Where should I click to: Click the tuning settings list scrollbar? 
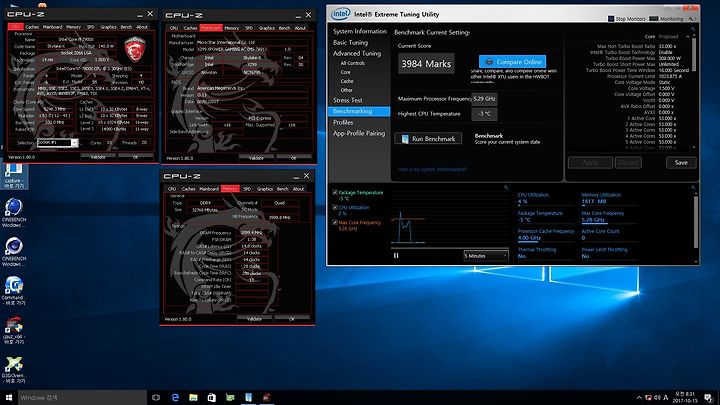coord(693,55)
